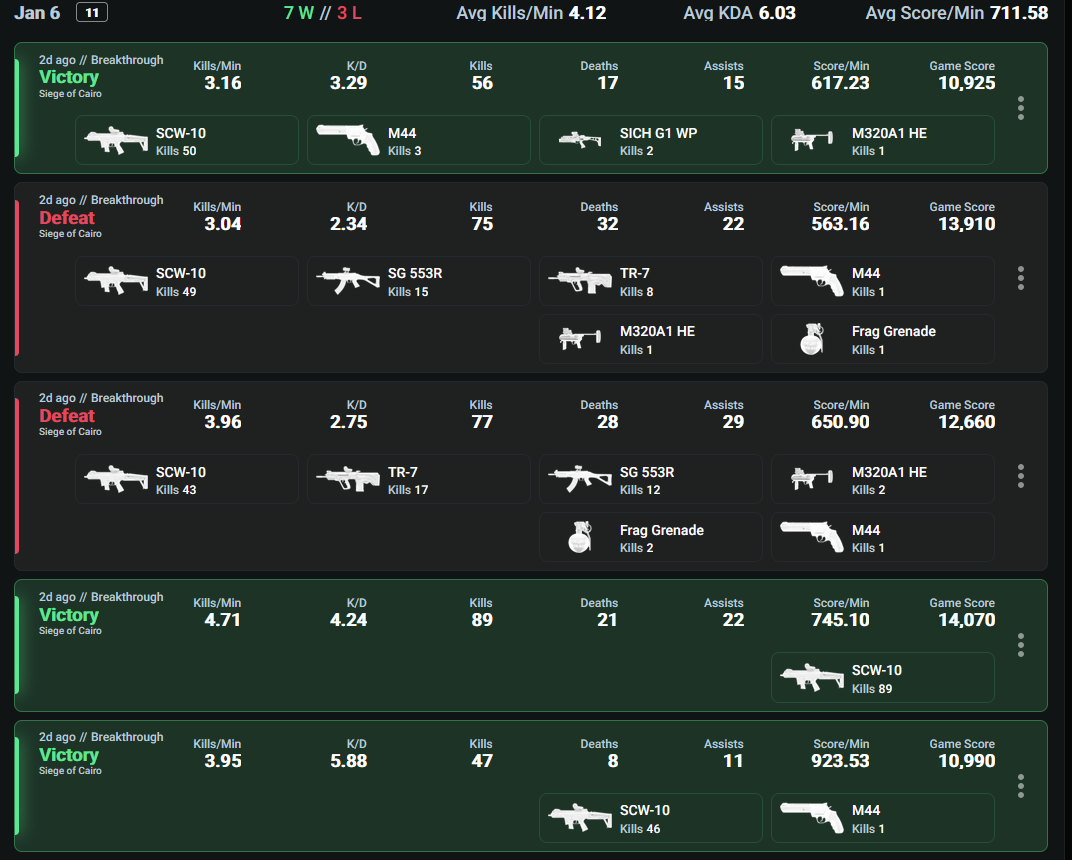Click Score/Min value 923.53

click(x=840, y=761)
